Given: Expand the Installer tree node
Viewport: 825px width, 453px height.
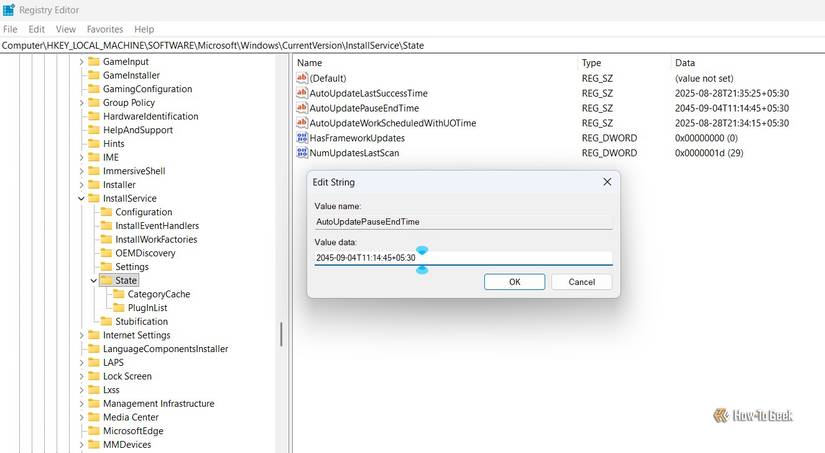Looking at the screenshot, I should click(x=81, y=185).
